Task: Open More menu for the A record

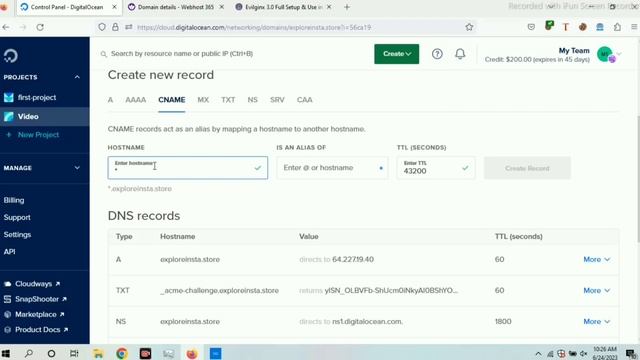Action: tap(597, 259)
